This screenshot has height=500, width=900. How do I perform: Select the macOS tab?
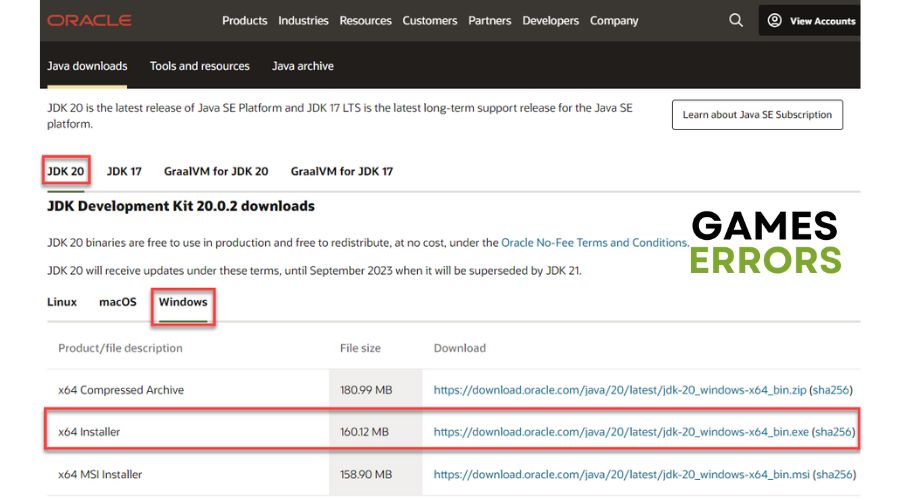(118, 302)
